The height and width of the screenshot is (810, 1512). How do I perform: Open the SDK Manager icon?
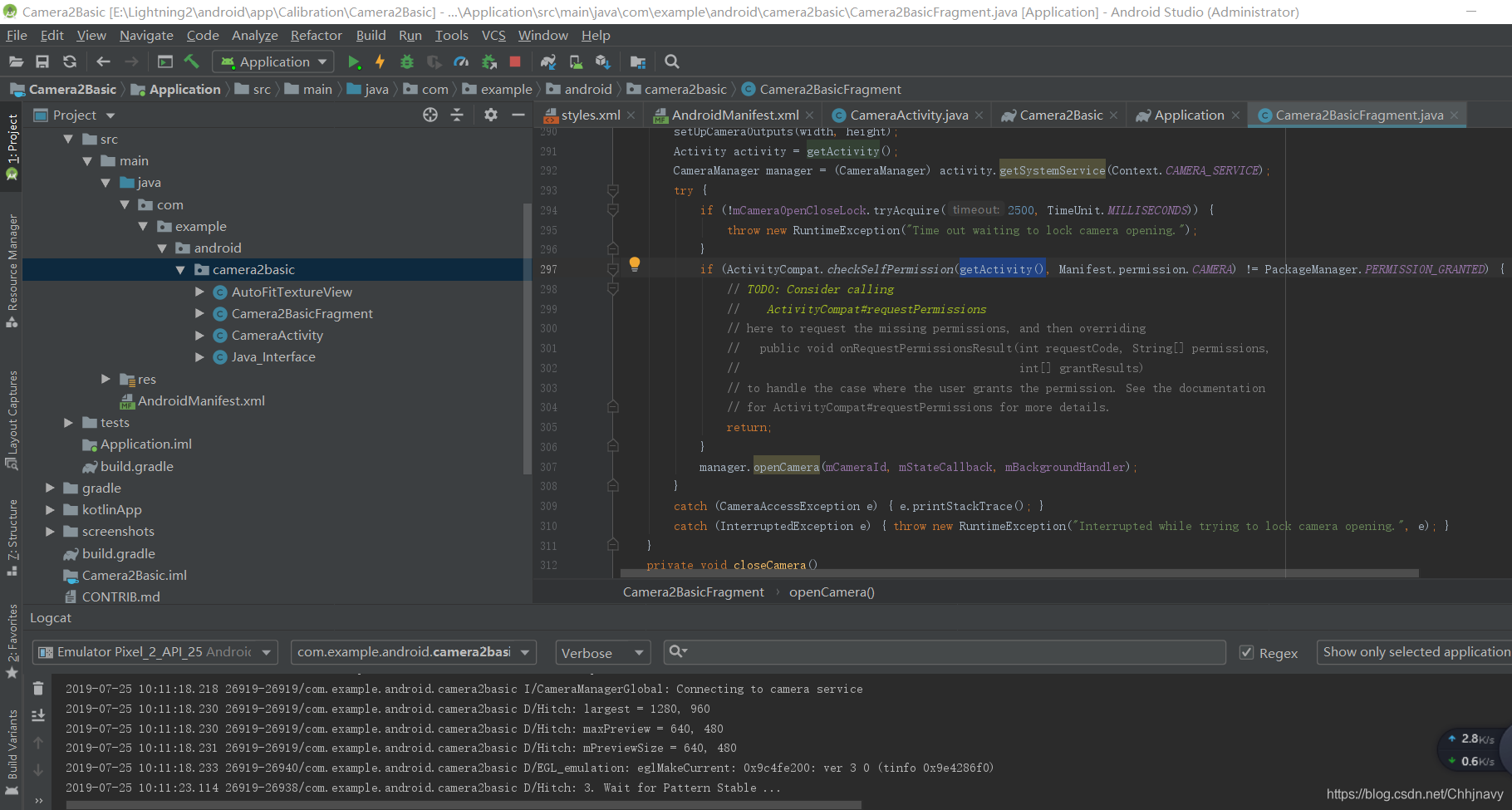tap(603, 61)
